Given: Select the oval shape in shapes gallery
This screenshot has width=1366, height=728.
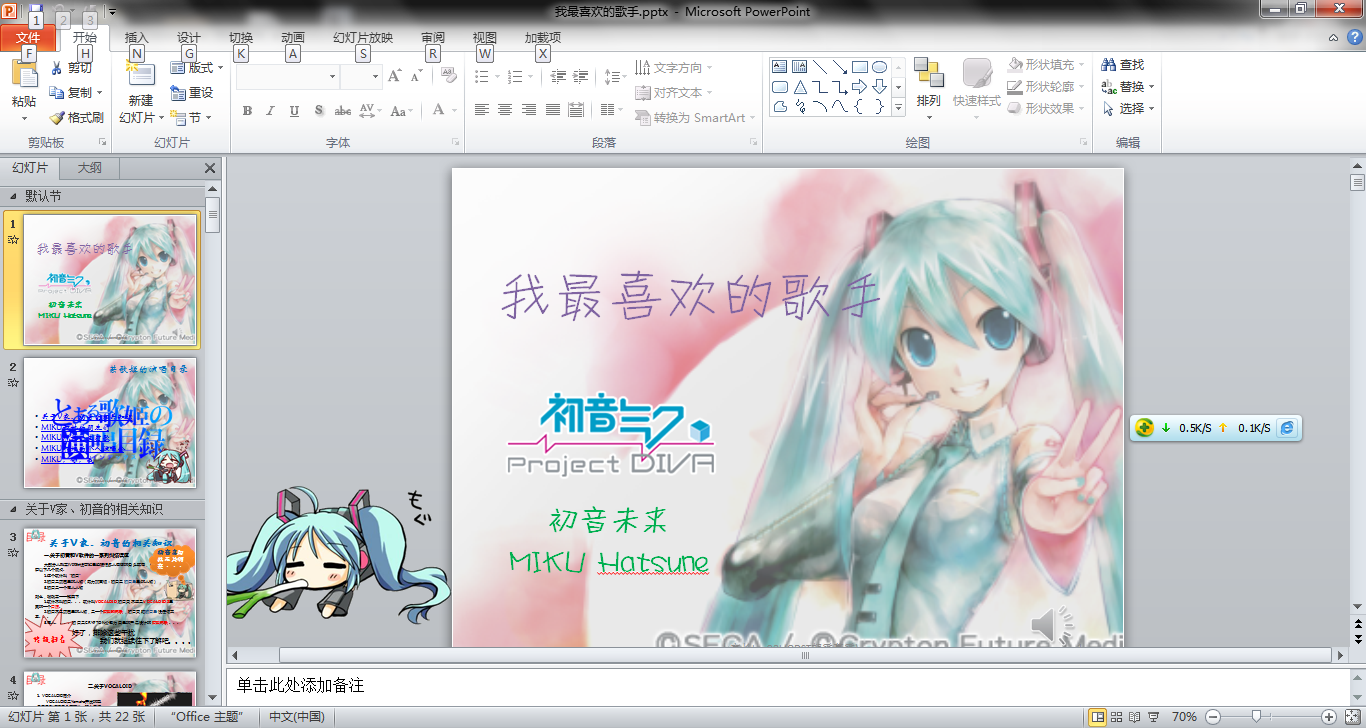Looking at the screenshot, I should [880, 67].
